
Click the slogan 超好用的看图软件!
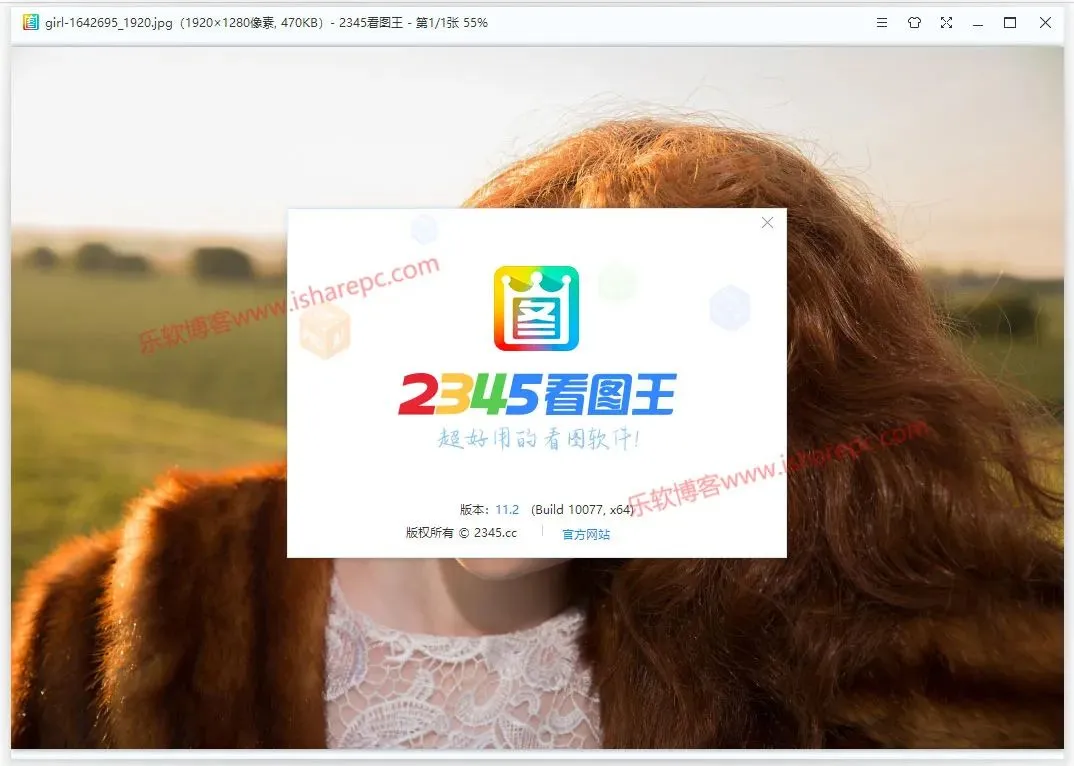pos(538,438)
